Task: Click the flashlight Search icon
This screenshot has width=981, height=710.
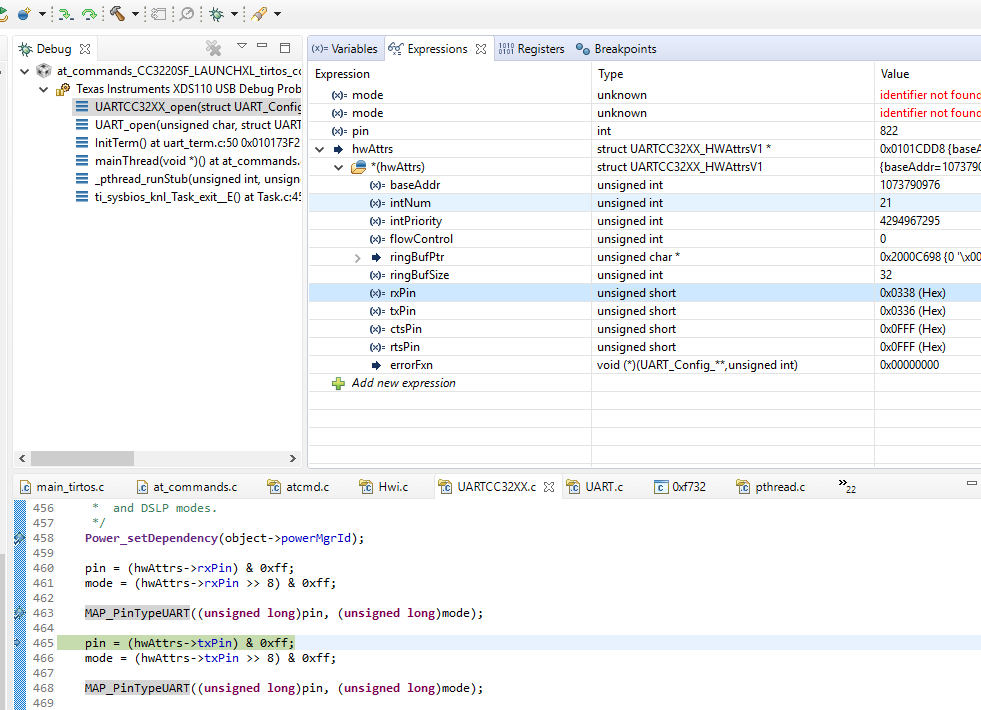Action: point(259,14)
